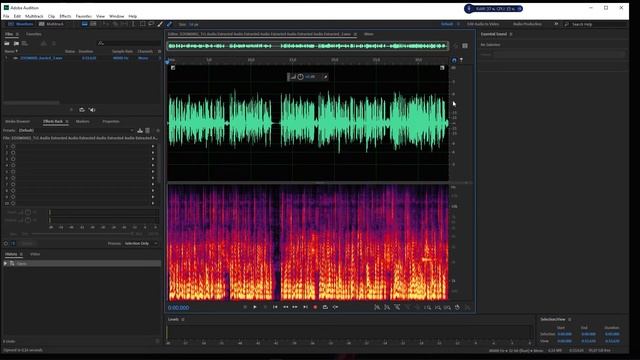Select the Paintbrush Selection tool
This screenshot has height=360, width=640.
(x=160, y=24)
